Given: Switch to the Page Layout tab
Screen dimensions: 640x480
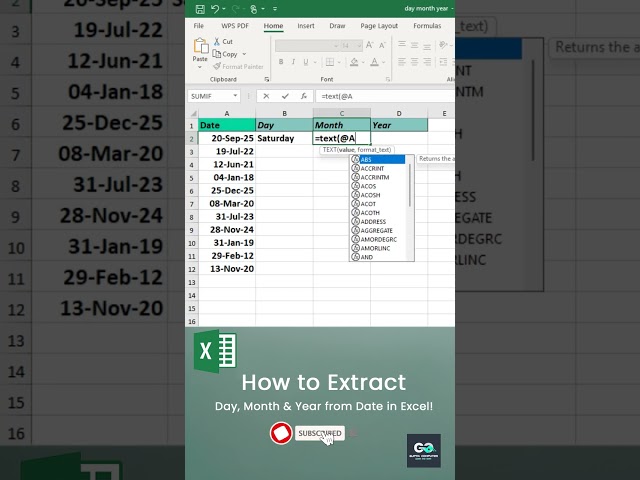Looking at the screenshot, I should coord(379,26).
